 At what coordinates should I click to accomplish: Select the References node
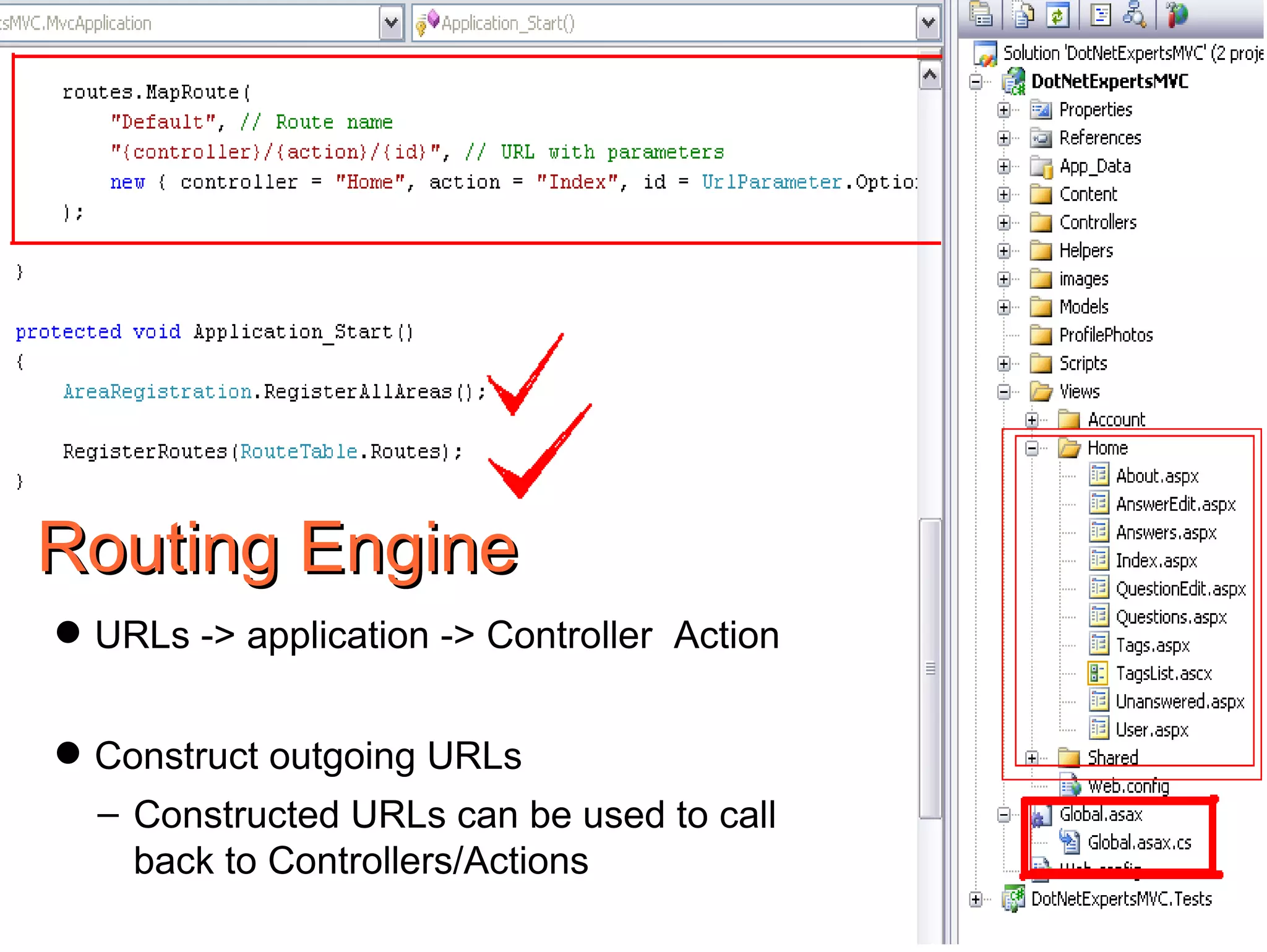click(x=1099, y=138)
